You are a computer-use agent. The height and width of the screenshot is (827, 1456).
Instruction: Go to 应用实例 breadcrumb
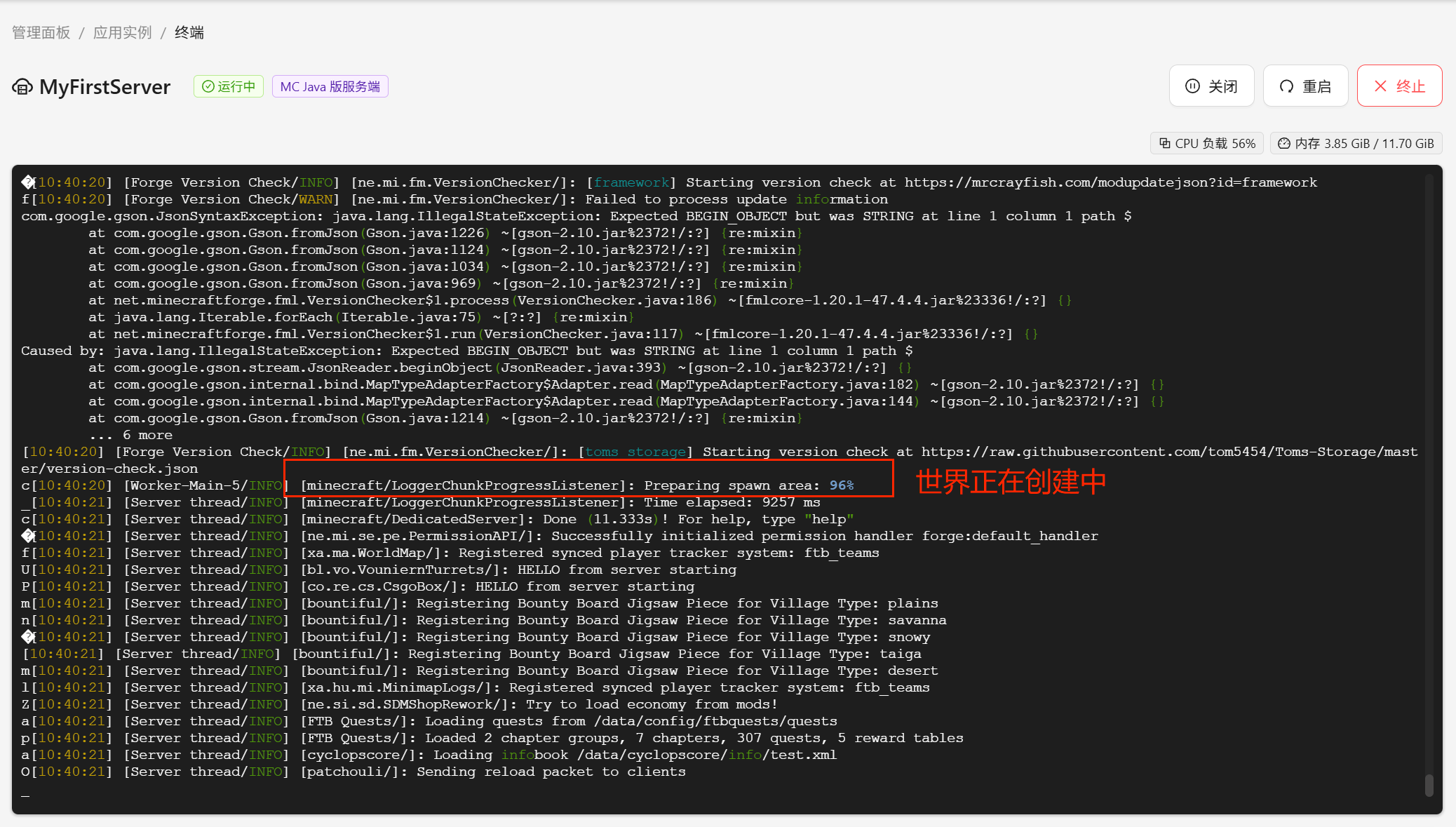point(123,32)
